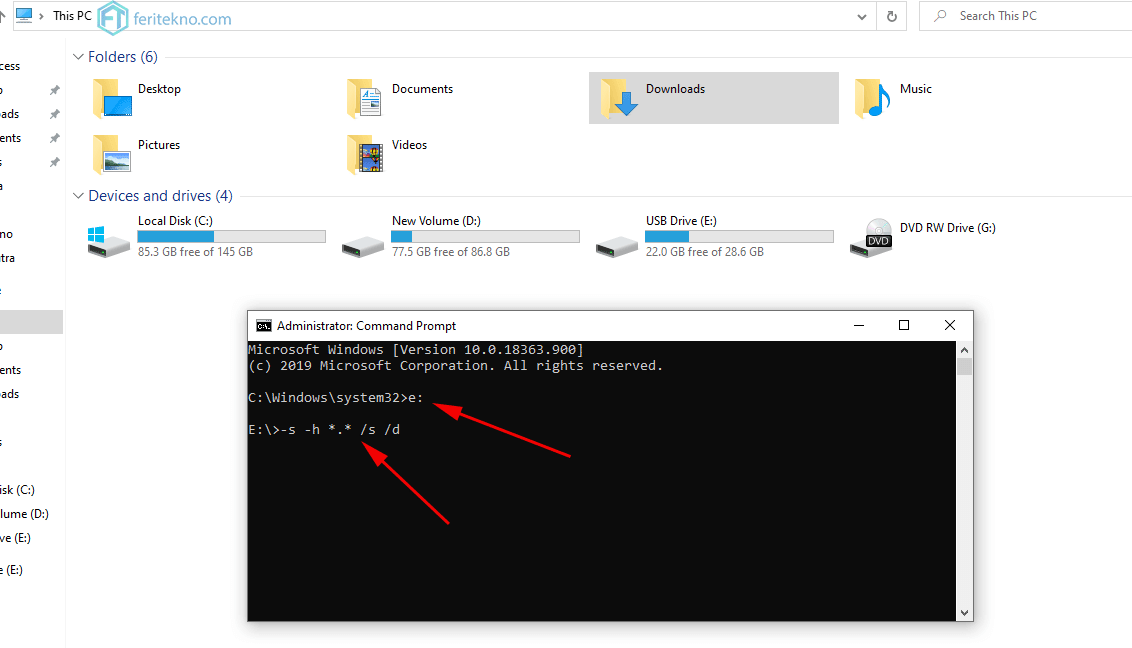Image resolution: width=1132 pixels, height=648 pixels.
Task: Click the Command Prompt scrollbar thumb
Action: click(x=965, y=367)
